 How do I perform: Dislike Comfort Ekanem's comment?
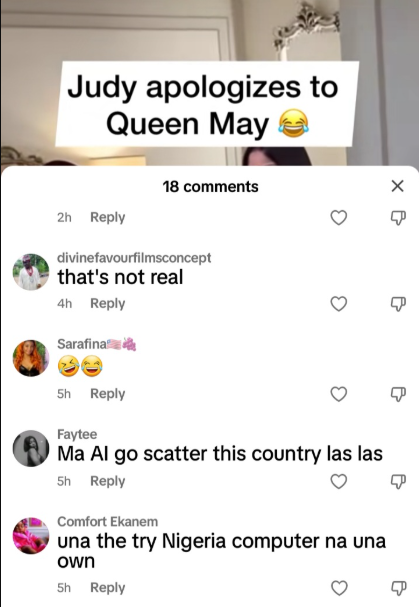tap(398, 588)
